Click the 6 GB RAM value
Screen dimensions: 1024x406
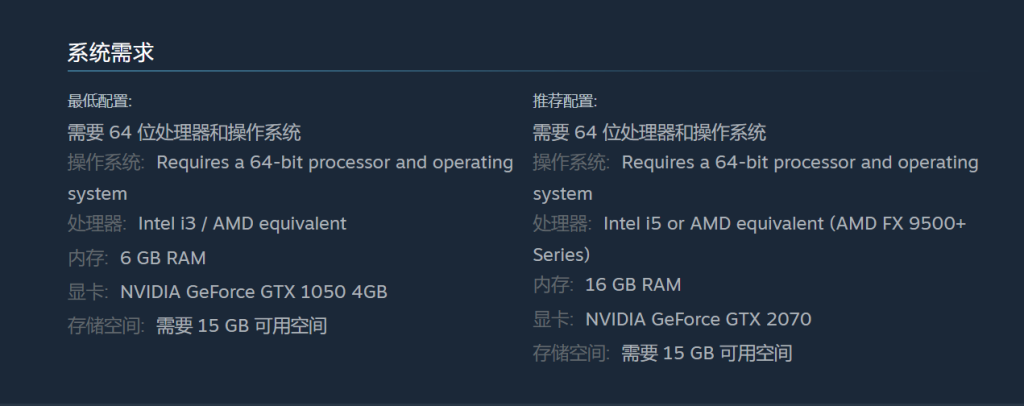click(163, 258)
